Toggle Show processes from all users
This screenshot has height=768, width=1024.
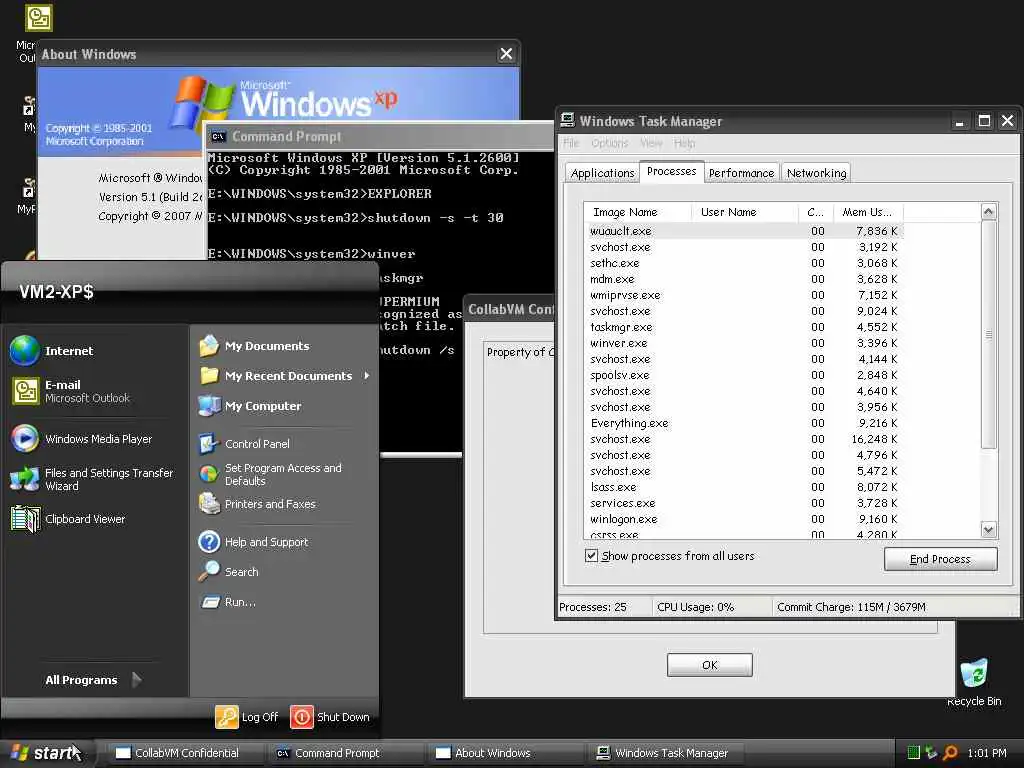pos(671,556)
